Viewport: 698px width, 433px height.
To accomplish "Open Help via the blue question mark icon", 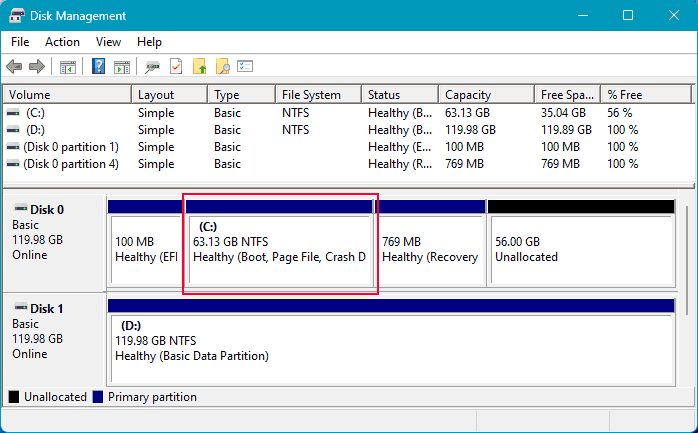I will coord(99,67).
